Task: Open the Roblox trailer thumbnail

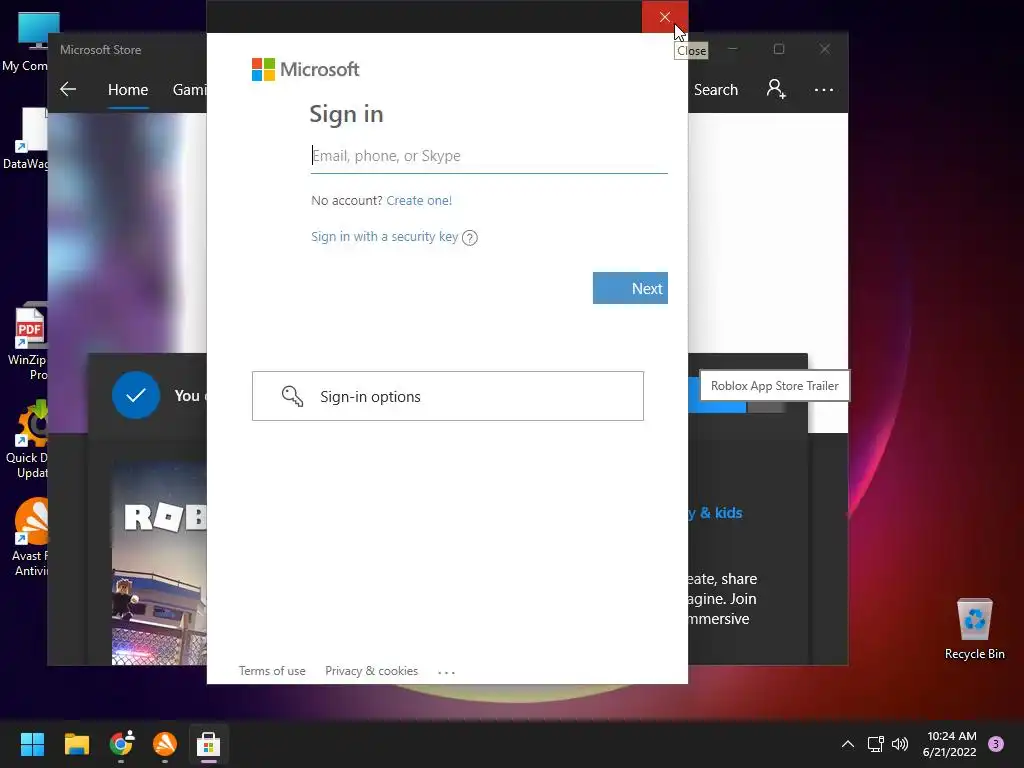Action: pyautogui.click(x=159, y=563)
